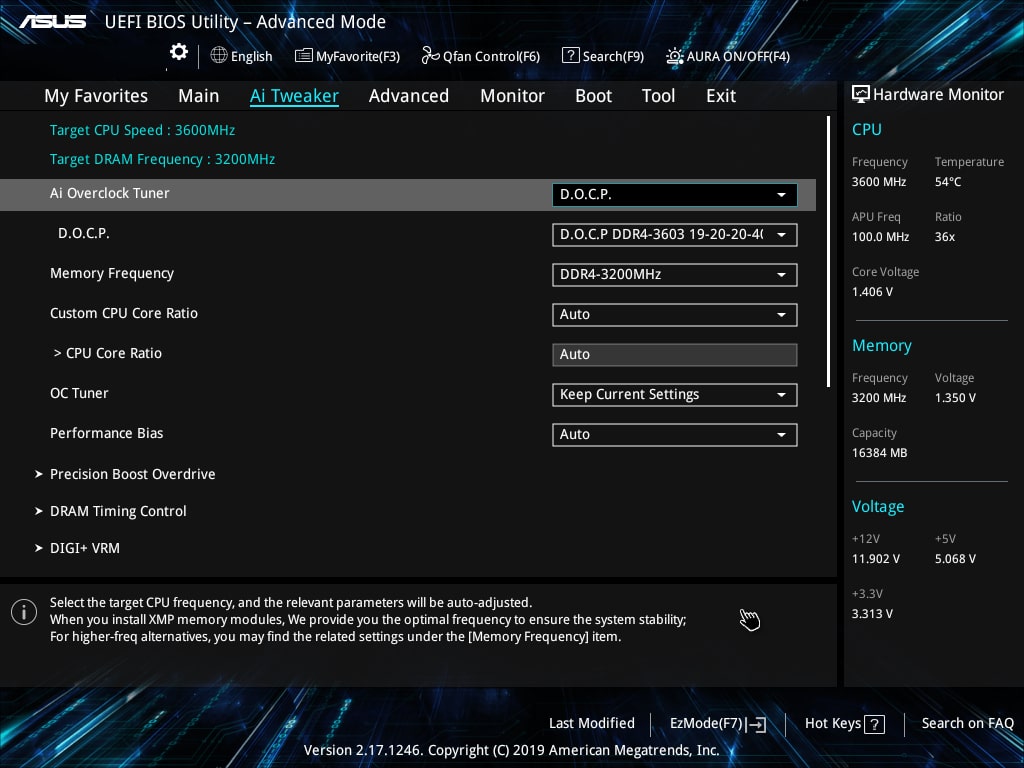
Task: Click Last Modified button
Action: (x=592, y=724)
